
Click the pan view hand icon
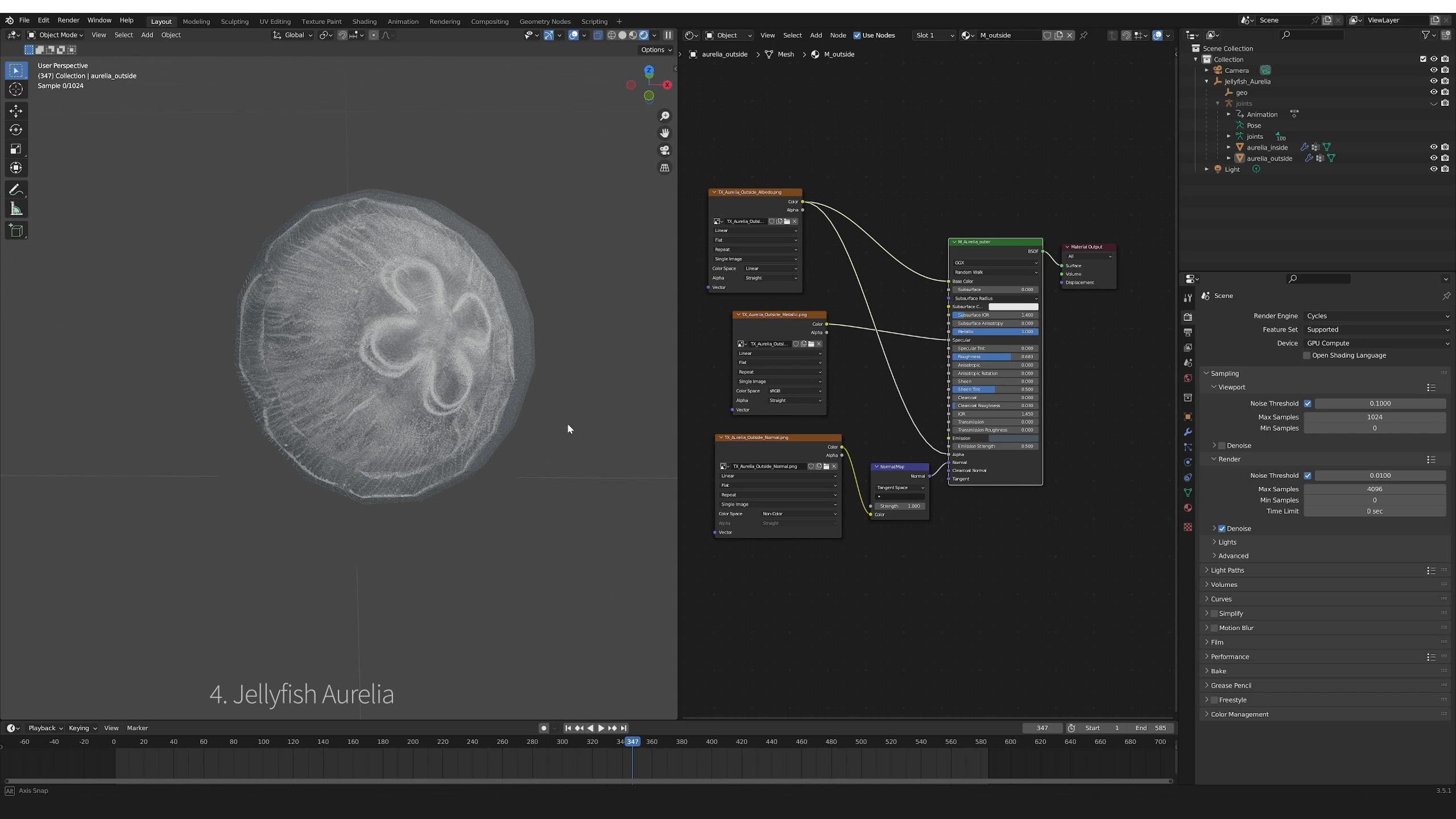[x=664, y=133]
